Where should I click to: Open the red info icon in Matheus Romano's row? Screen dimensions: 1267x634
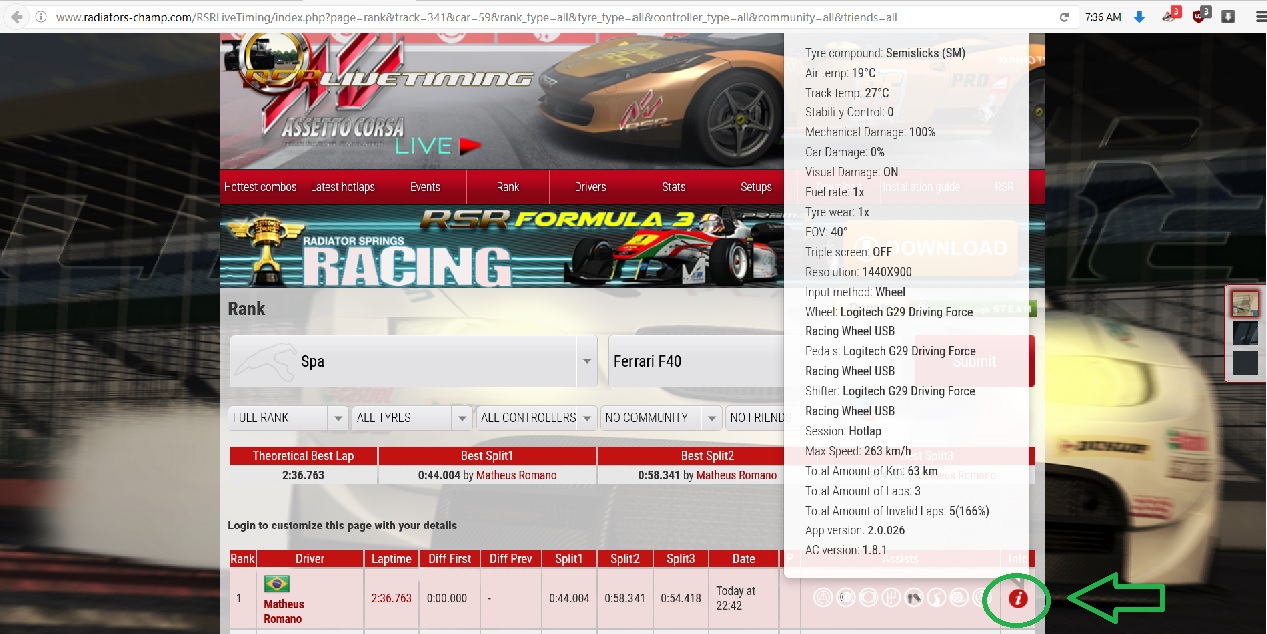[x=1018, y=598]
